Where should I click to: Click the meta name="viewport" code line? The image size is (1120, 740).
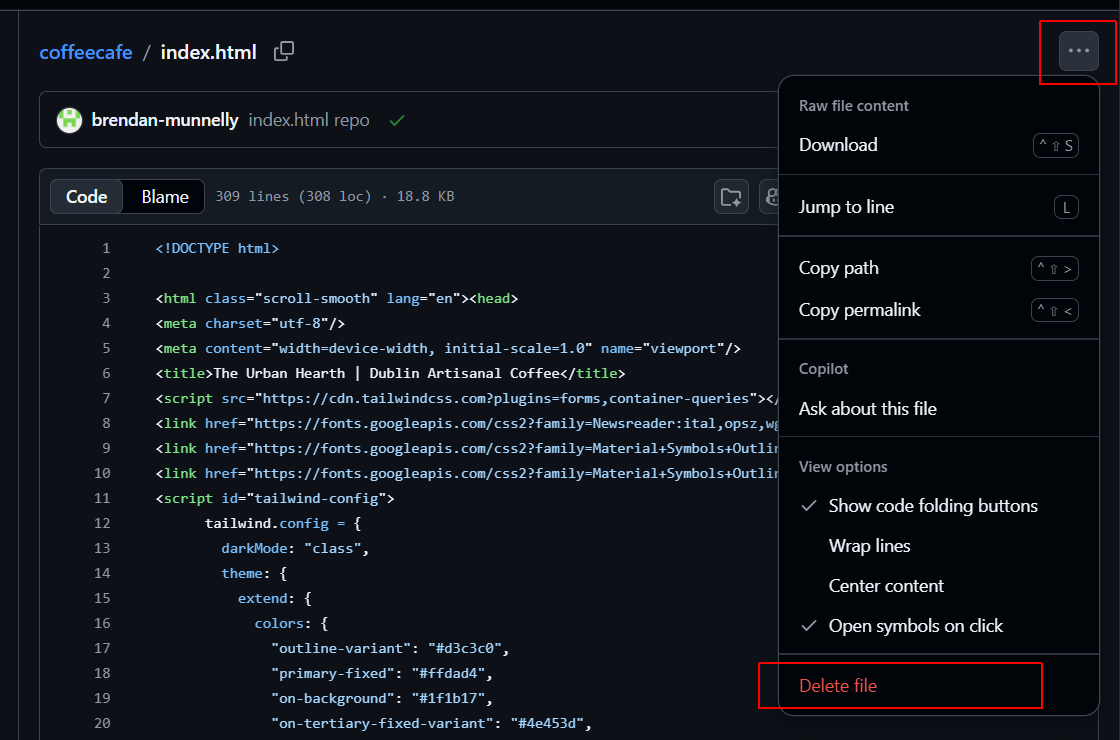click(x=448, y=349)
